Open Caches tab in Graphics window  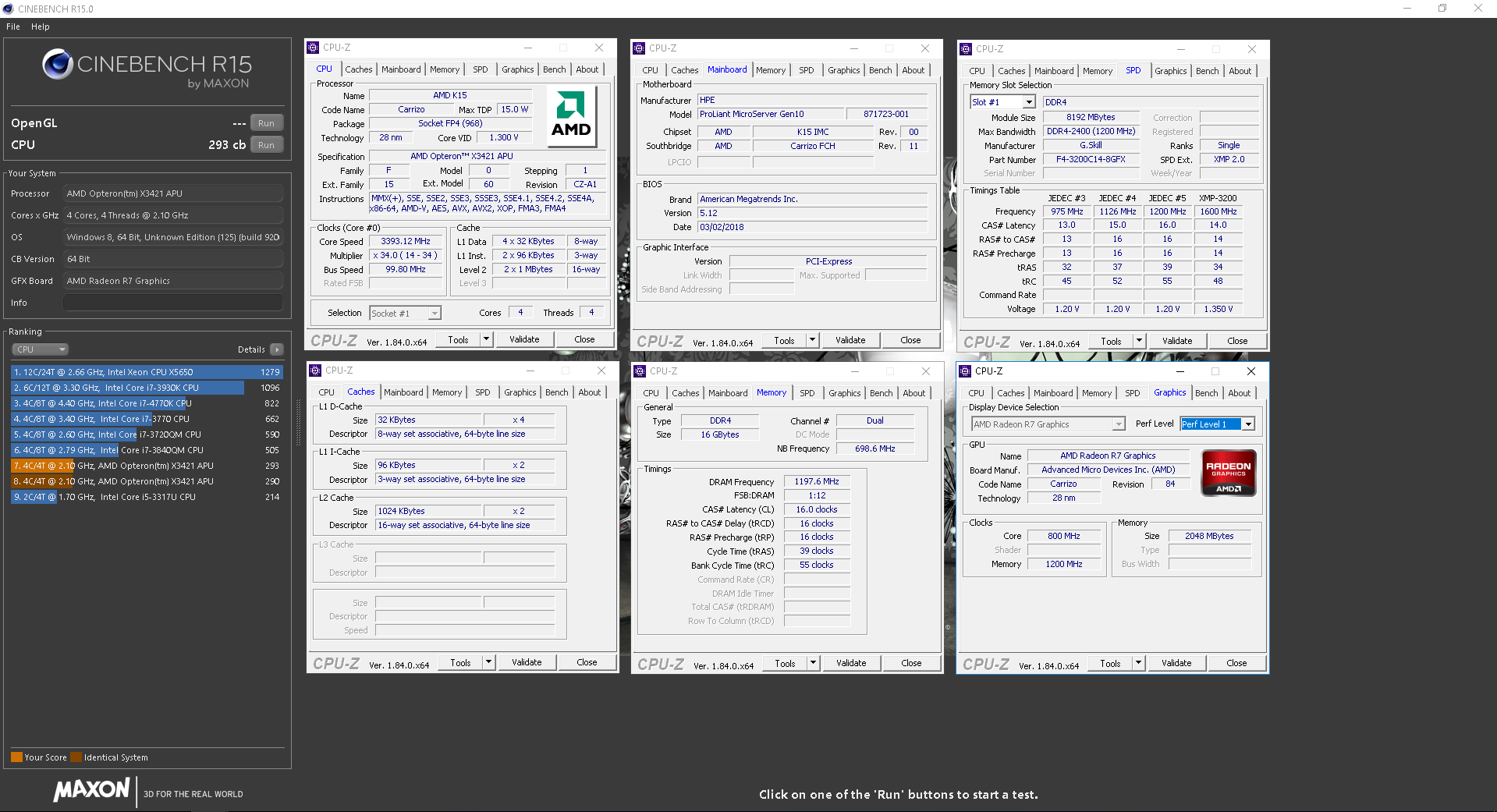pos(1011,393)
